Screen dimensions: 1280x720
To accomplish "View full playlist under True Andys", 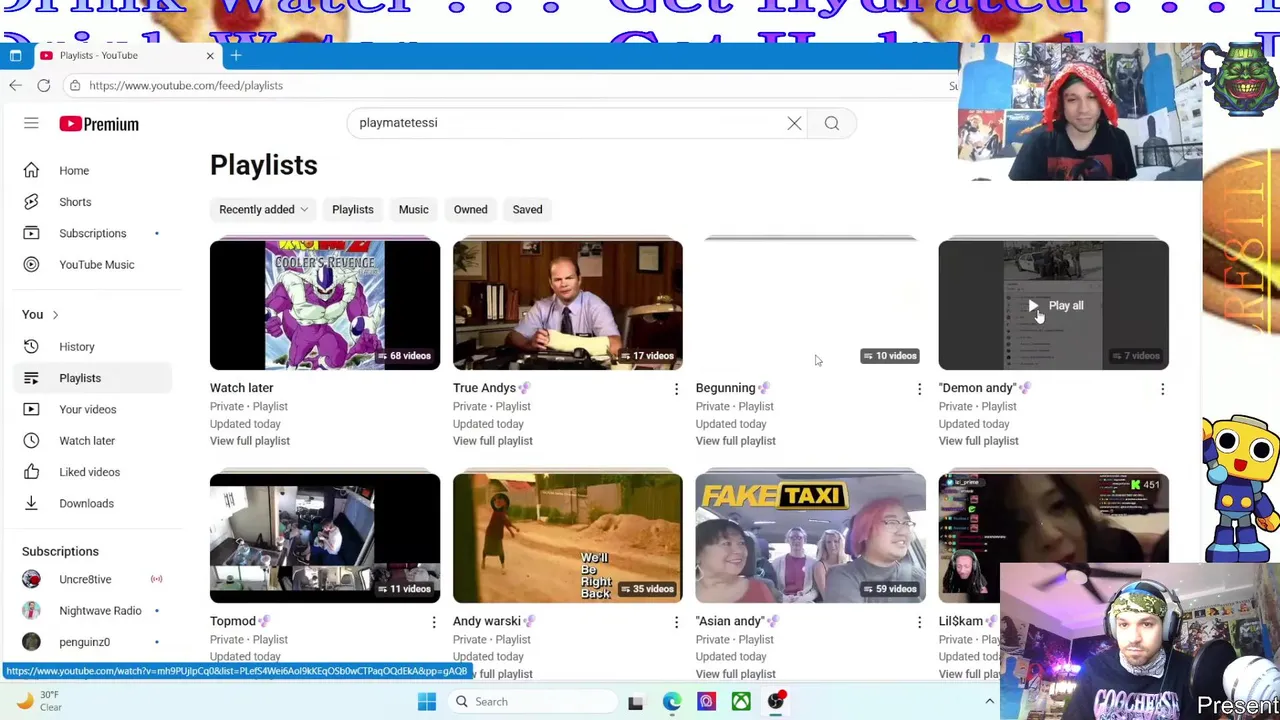I will pyautogui.click(x=493, y=441).
